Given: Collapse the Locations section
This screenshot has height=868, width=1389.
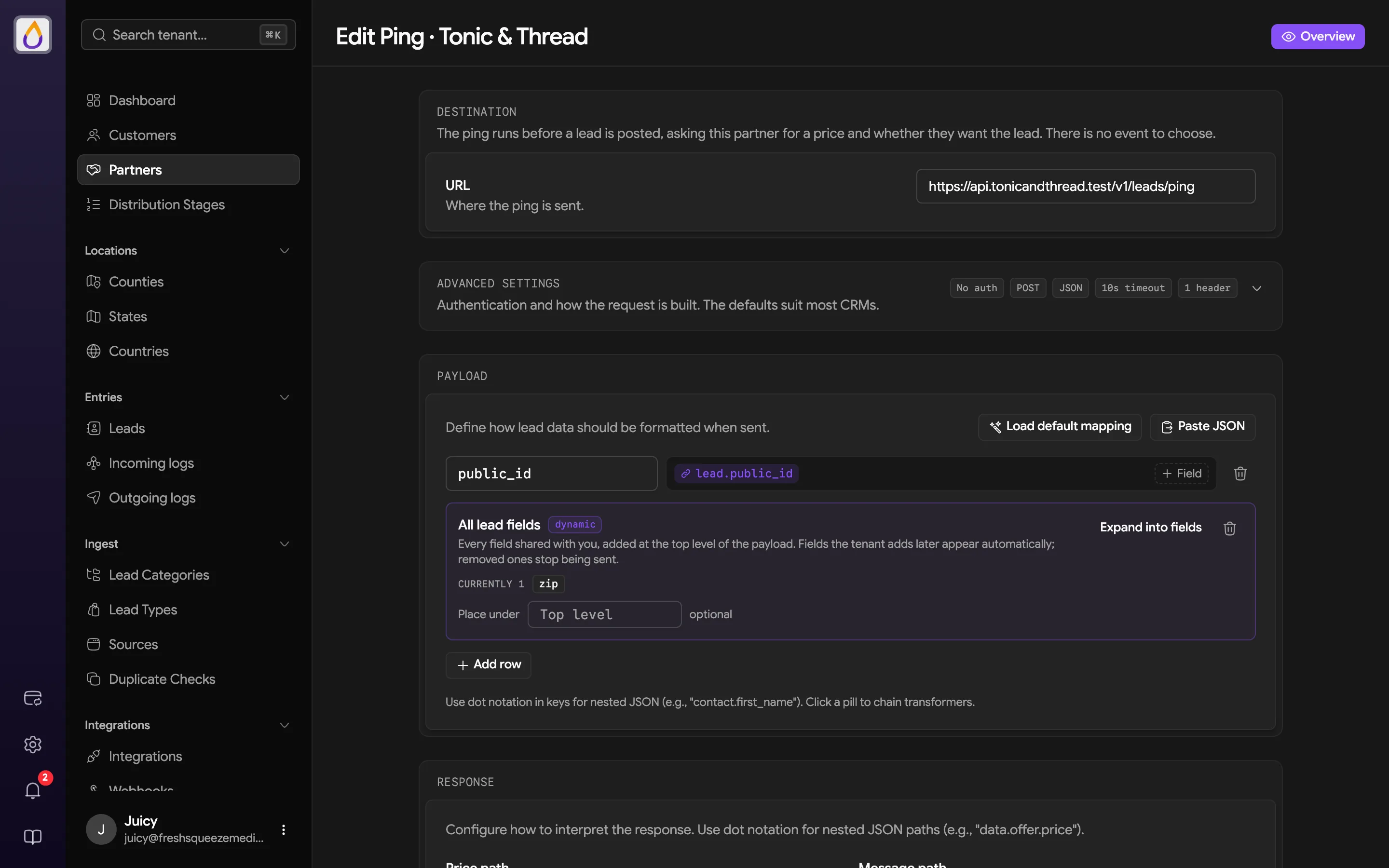Looking at the screenshot, I should click(284, 251).
